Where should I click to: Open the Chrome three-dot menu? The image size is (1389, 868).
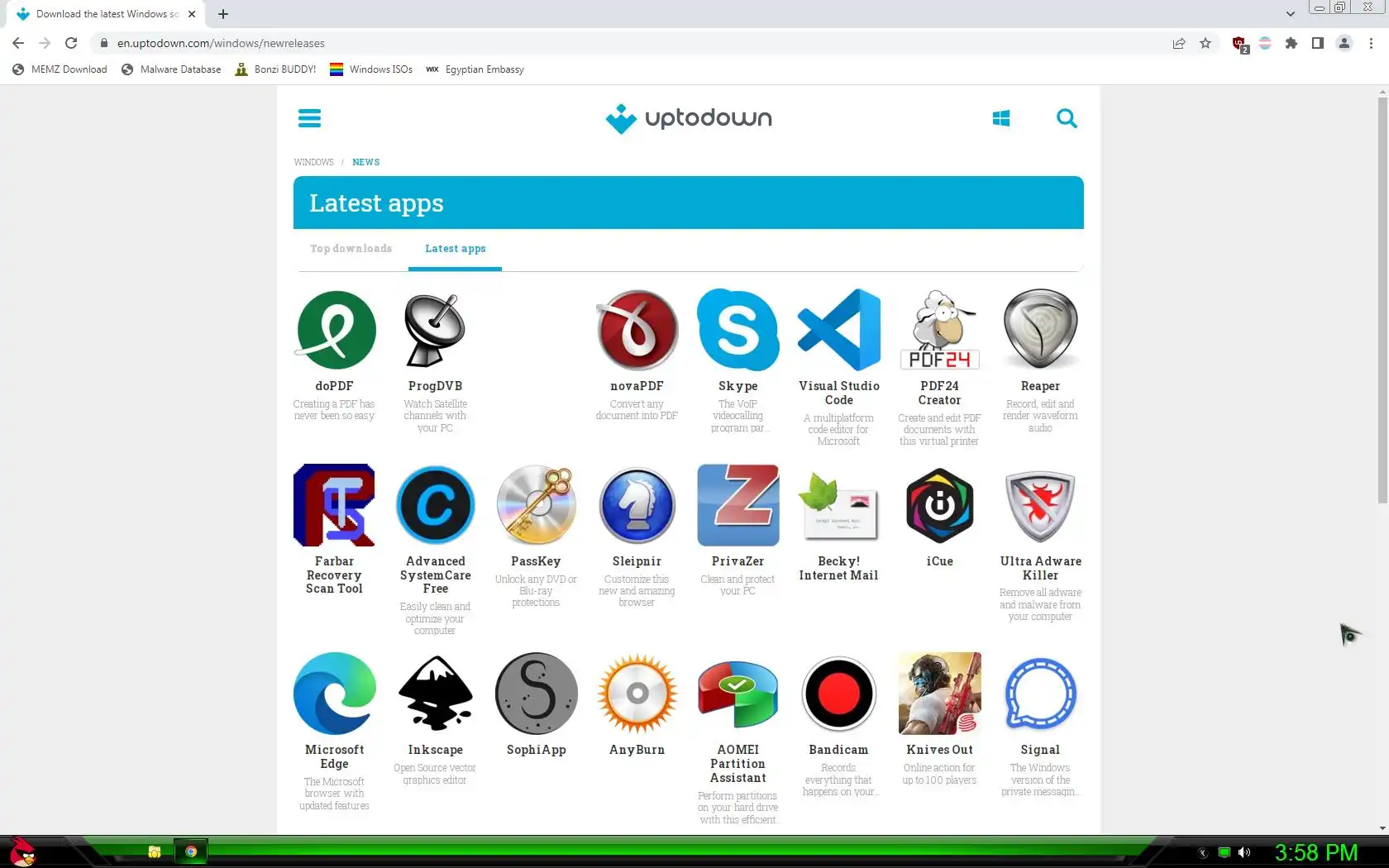pos(1372,43)
